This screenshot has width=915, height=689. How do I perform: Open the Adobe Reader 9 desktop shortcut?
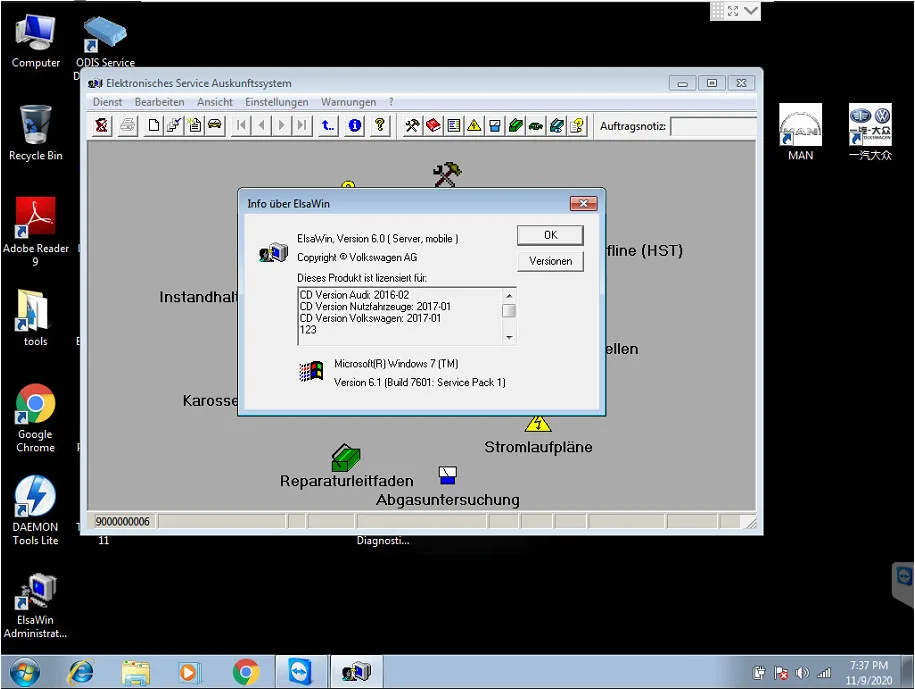coord(35,232)
